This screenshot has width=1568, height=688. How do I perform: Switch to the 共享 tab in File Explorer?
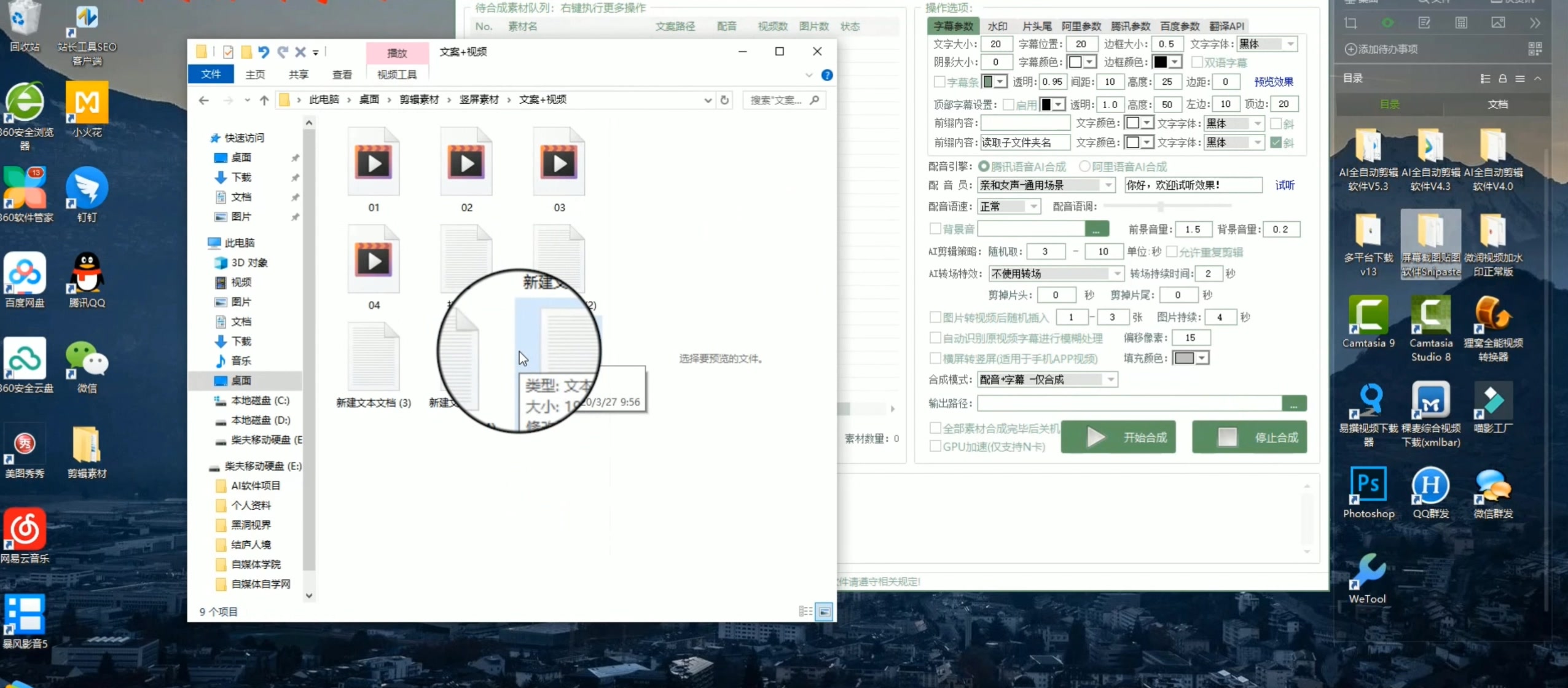point(298,74)
